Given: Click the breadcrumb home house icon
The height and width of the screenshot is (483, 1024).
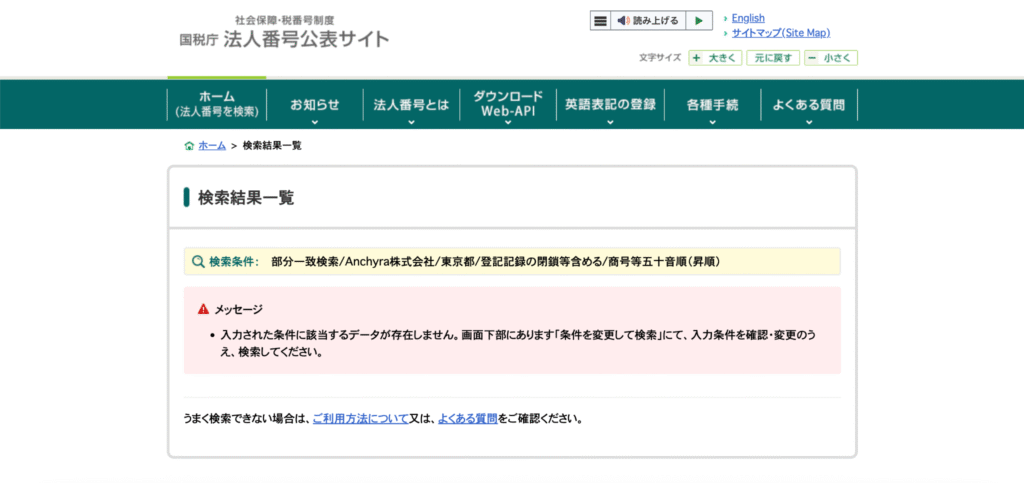Looking at the screenshot, I should coord(189,146).
